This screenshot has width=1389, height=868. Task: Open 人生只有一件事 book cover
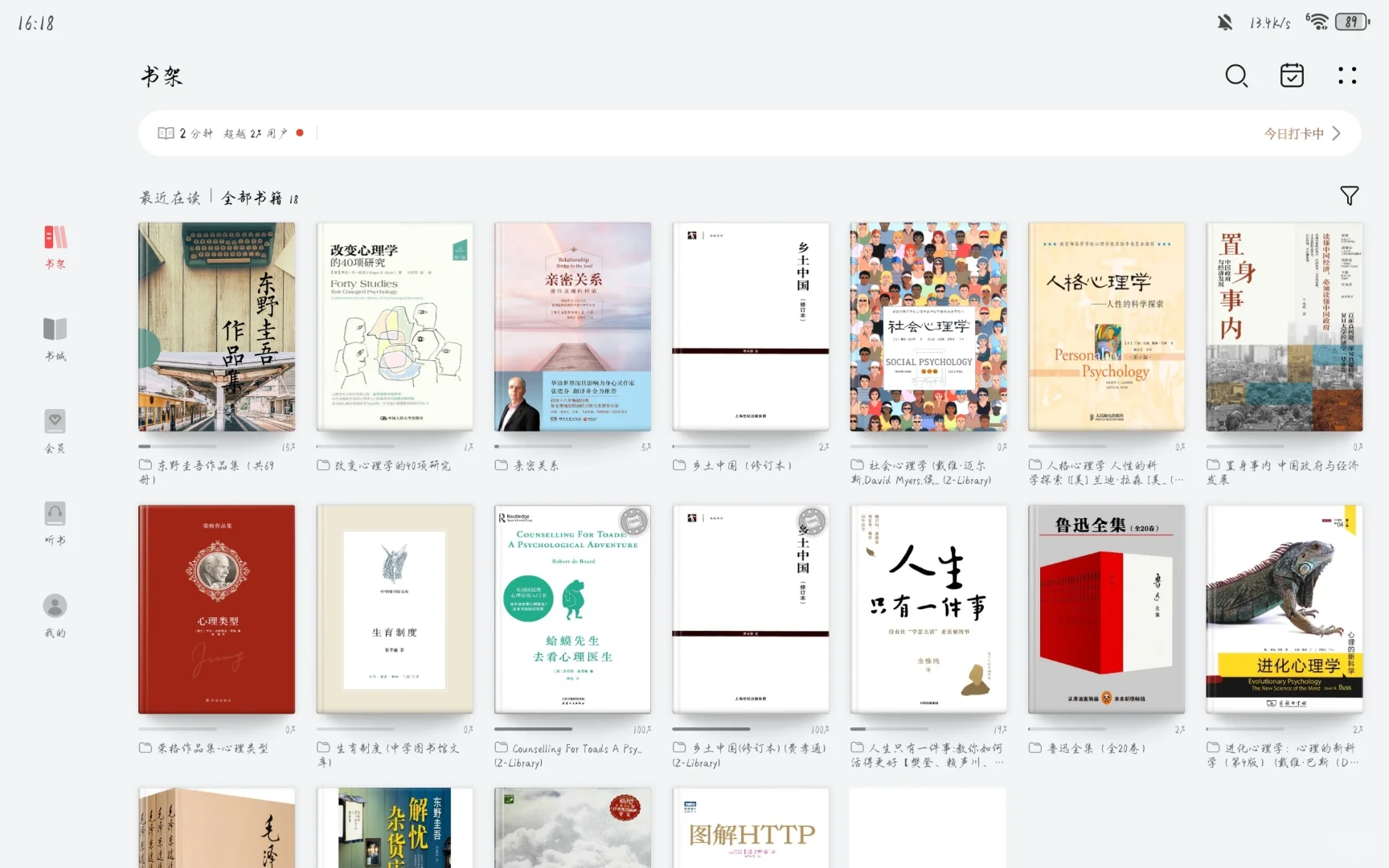tap(928, 609)
